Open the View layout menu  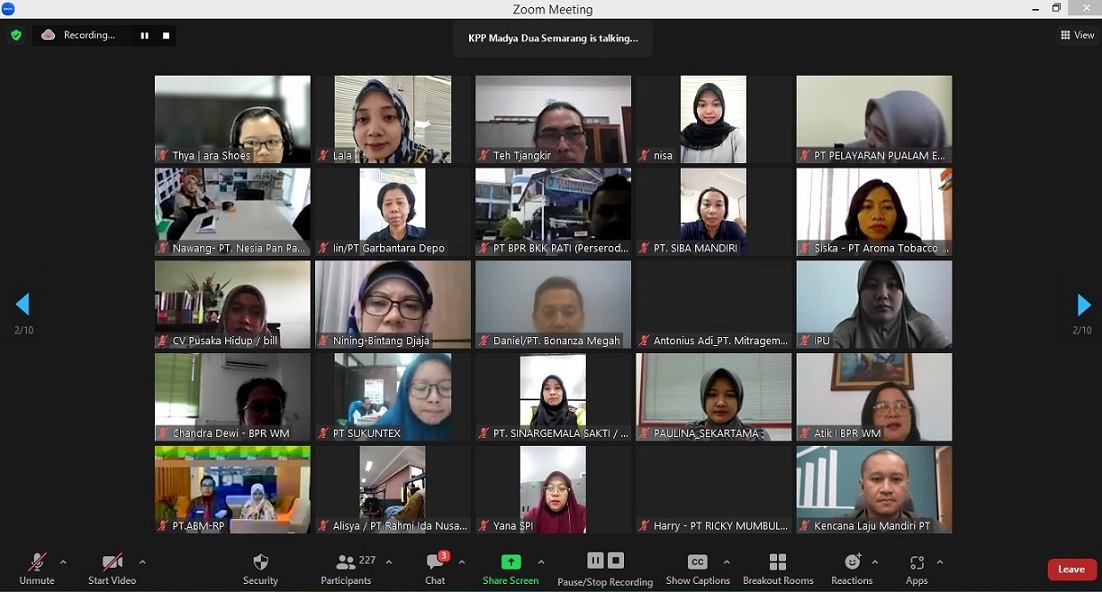(x=1077, y=35)
